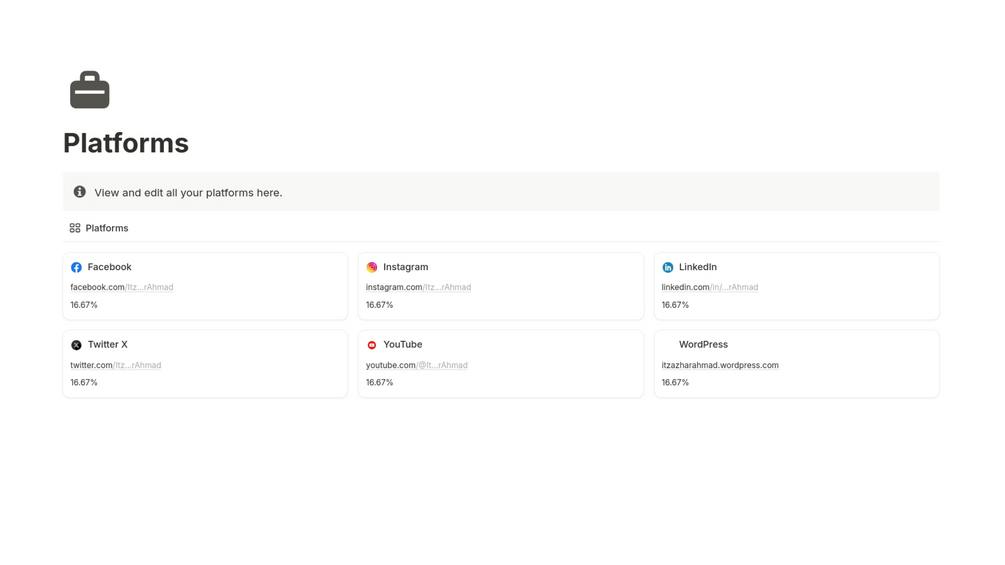Viewport: 1005px width, 565px height.
Task: Click the Facebook logo icon
Action: [76, 268]
